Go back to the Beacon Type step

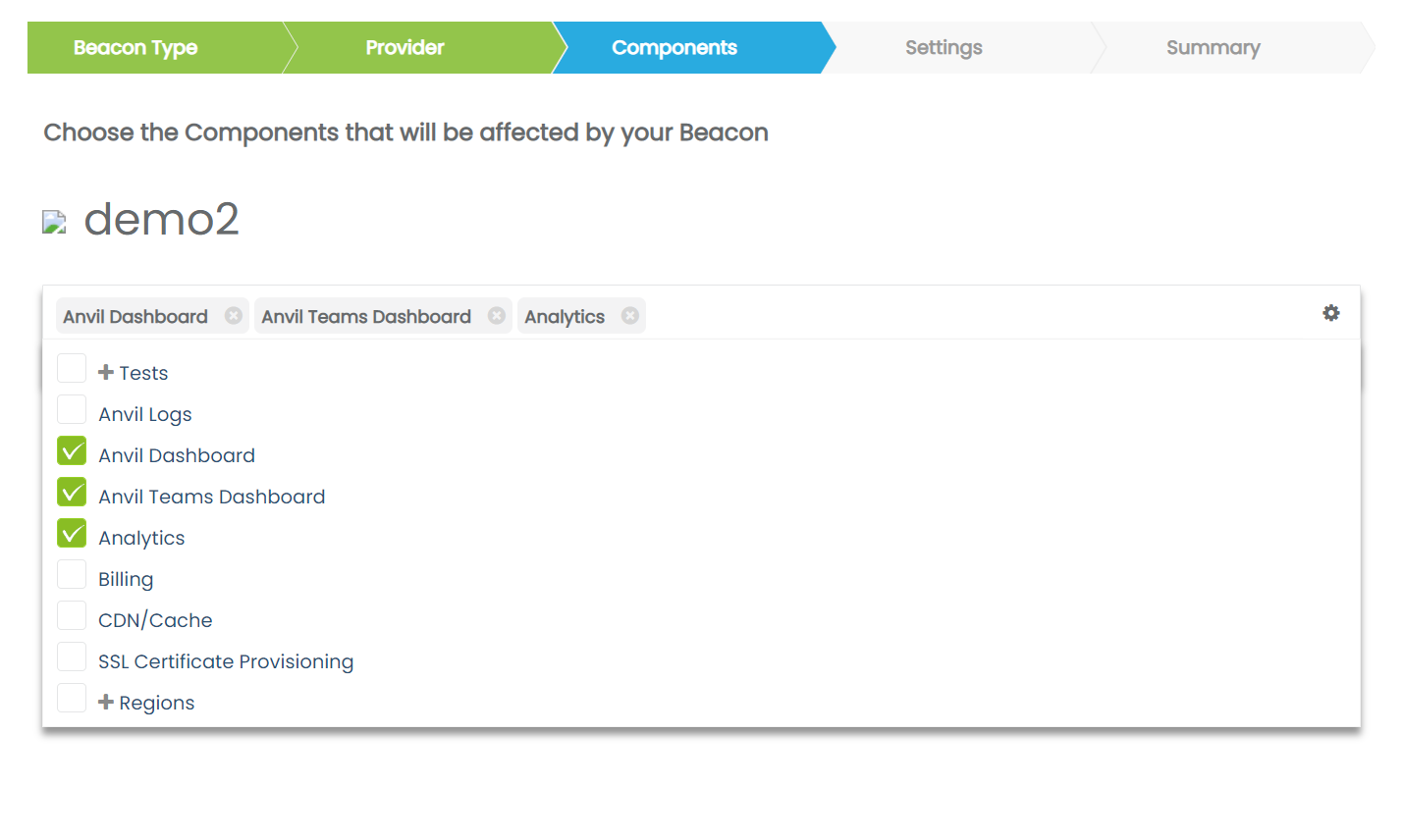[155, 47]
